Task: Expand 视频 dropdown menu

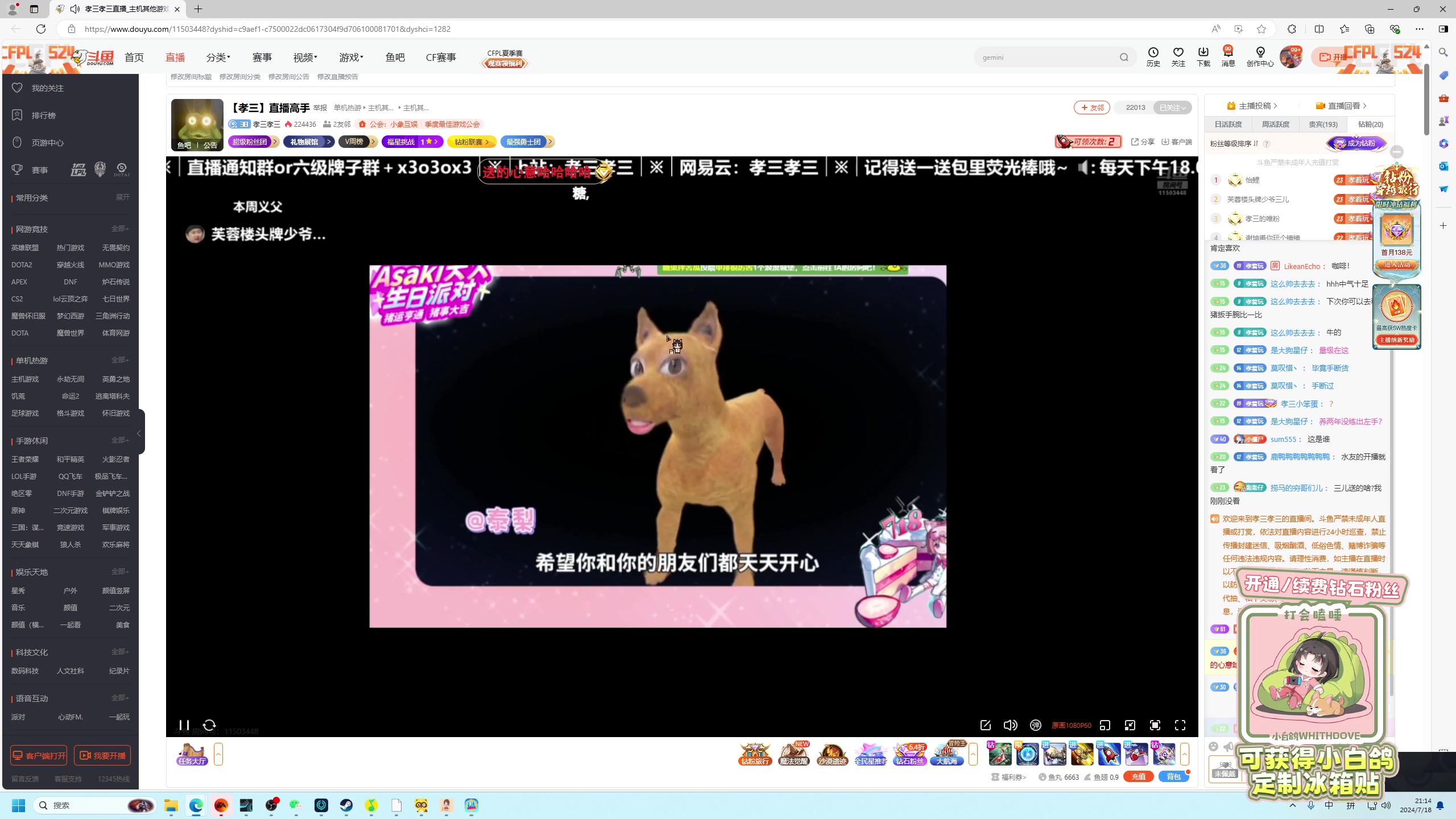Action: (305, 57)
